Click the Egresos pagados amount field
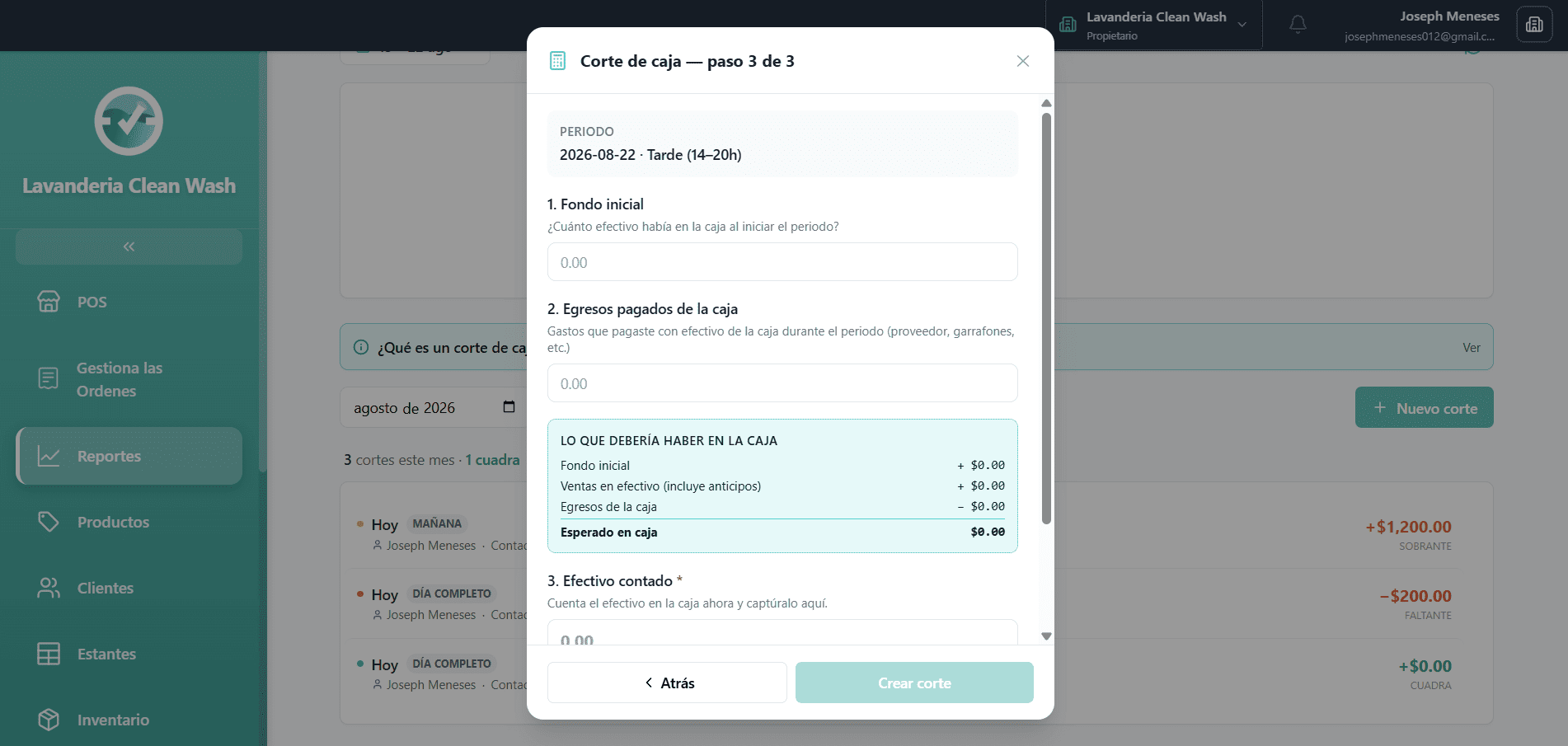This screenshot has width=1568, height=746. coord(782,383)
